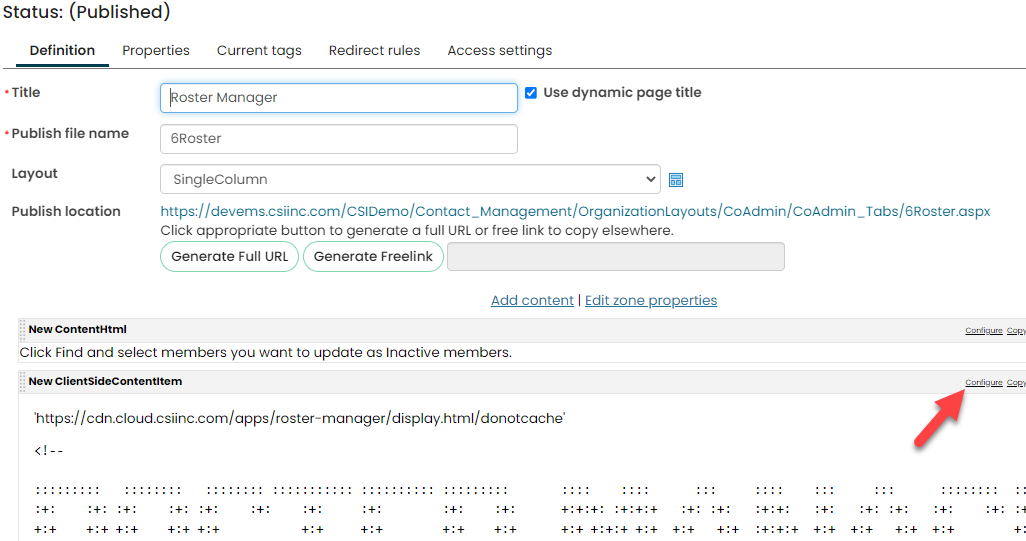Image resolution: width=1026 pixels, height=541 pixels.
Task: Click the generated URL output box
Action: 615,256
